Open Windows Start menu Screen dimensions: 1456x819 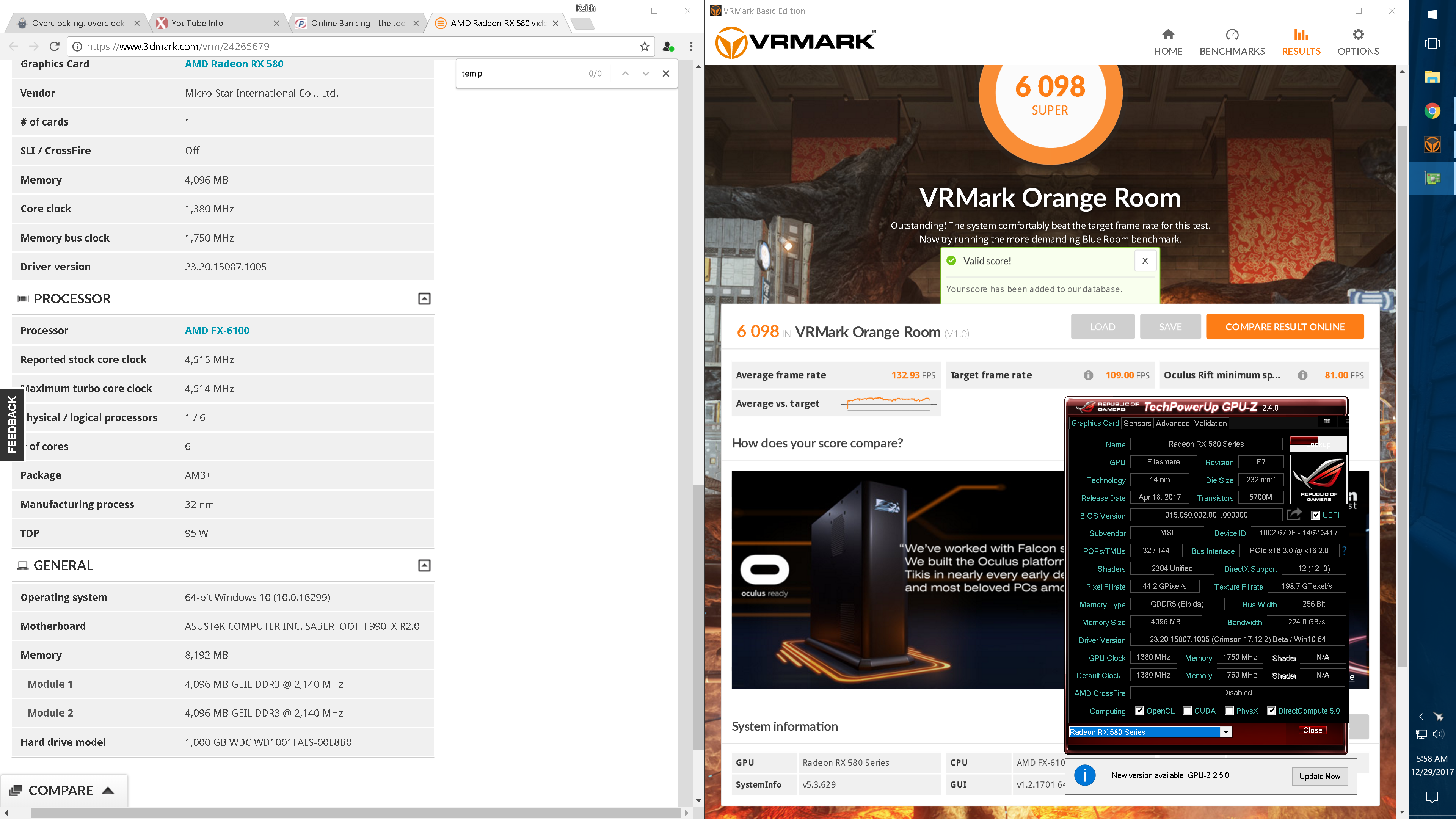click(1432, 14)
